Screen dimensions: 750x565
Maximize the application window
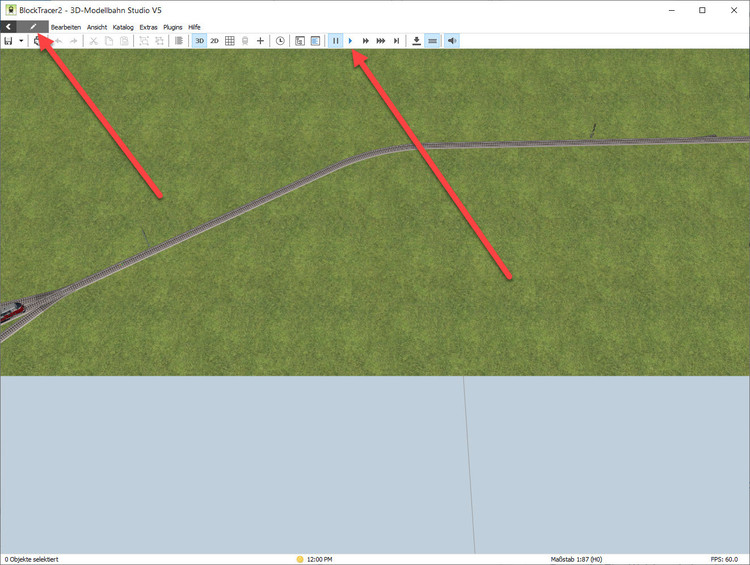[x=702, y=10]
